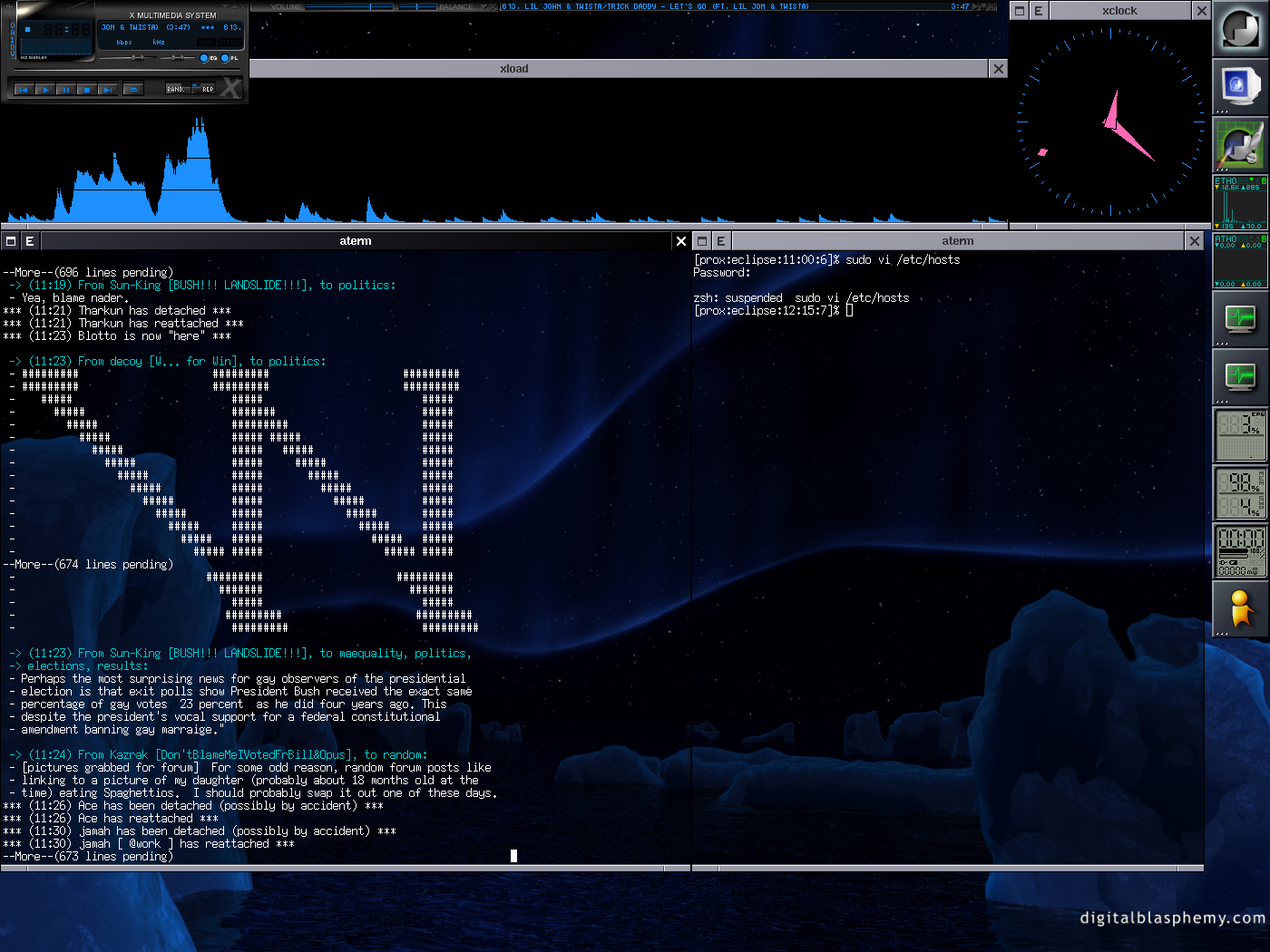
Task: Click the NeXT-style dock logo tile
Action: point(1241,29)
